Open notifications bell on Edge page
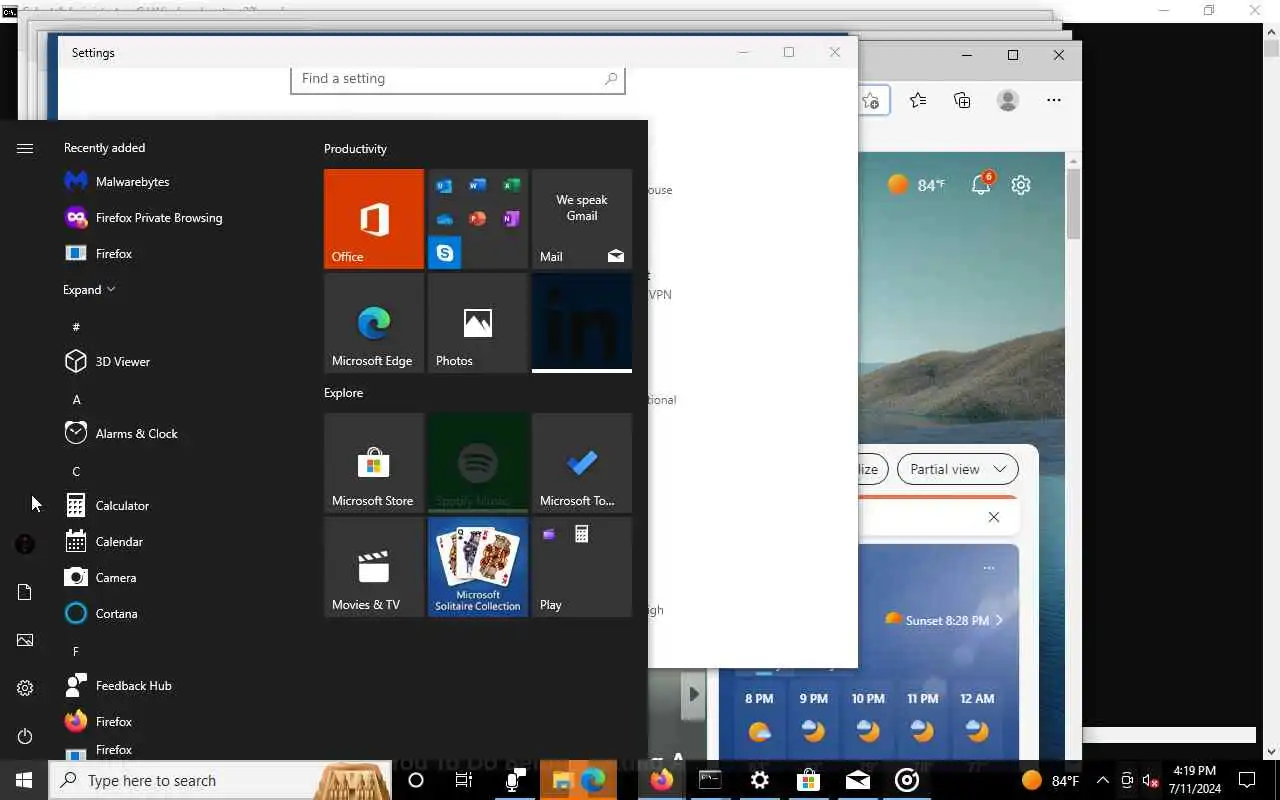1280x800 pixels. point(982,183)
